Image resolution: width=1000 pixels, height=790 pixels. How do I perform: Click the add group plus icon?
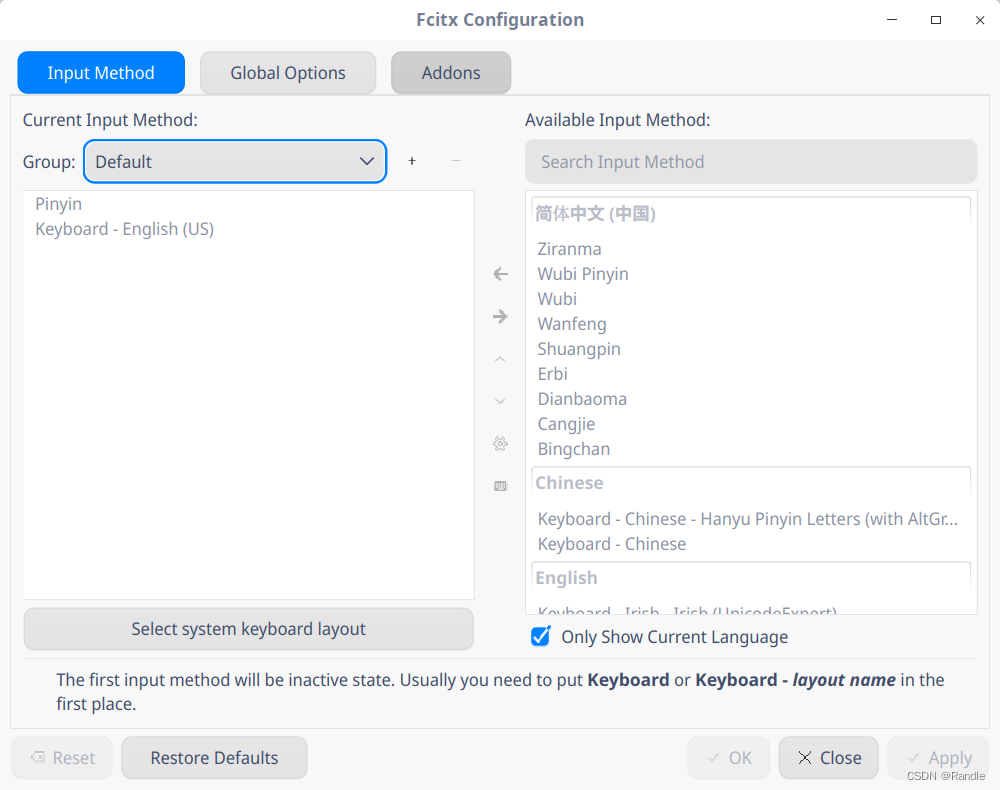[x=412, y=161]
